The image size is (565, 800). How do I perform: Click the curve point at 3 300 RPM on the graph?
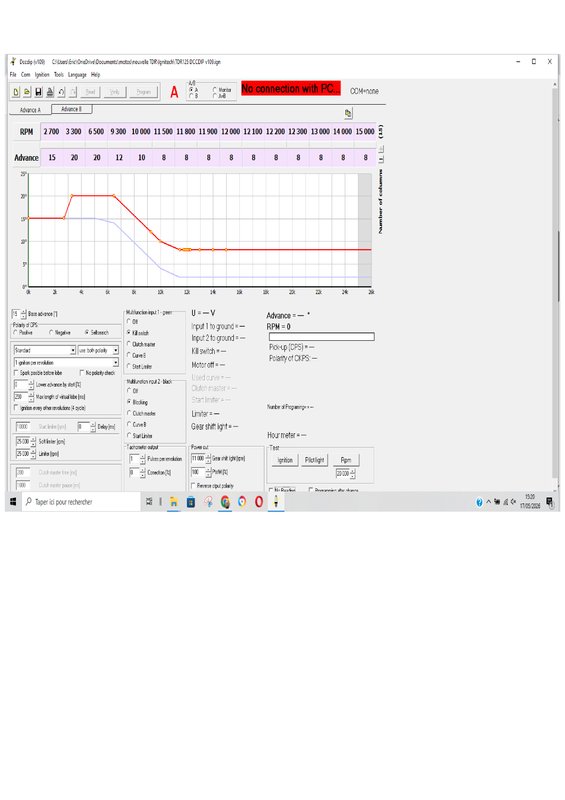click(72, 195)
